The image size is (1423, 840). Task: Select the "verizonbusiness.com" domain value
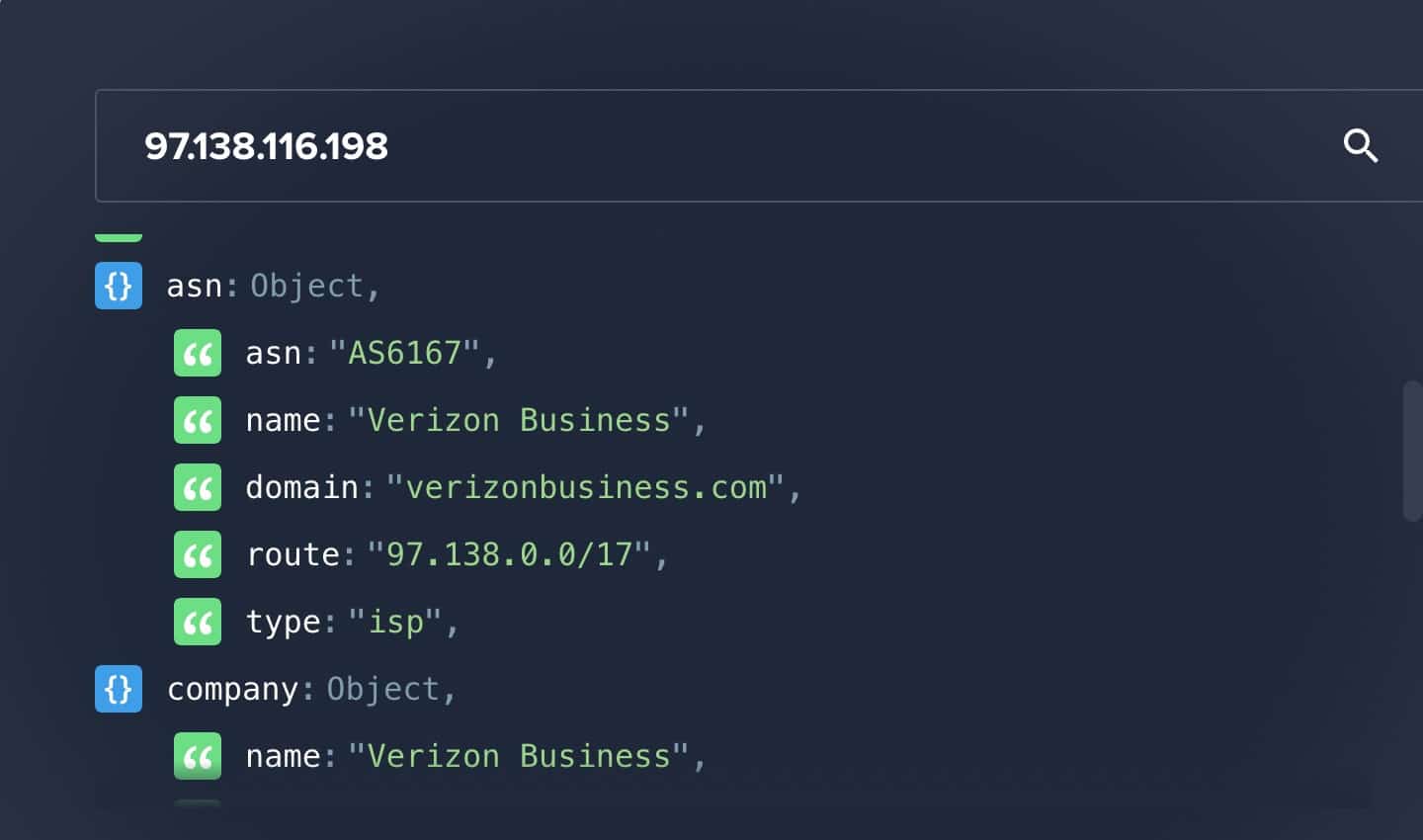(585, 487)
